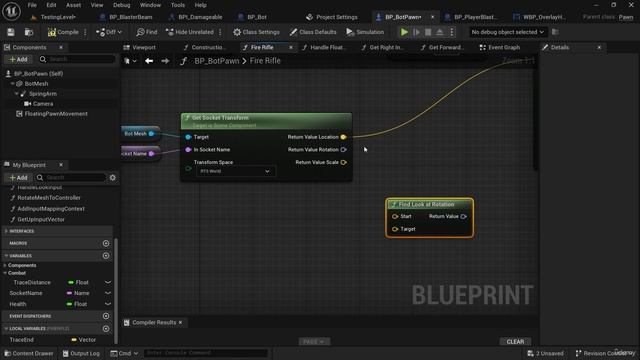Screen dimensions: 640x360
Task: Click Return Value pin on Find Look at Rotation
Action: coord(464,216)
